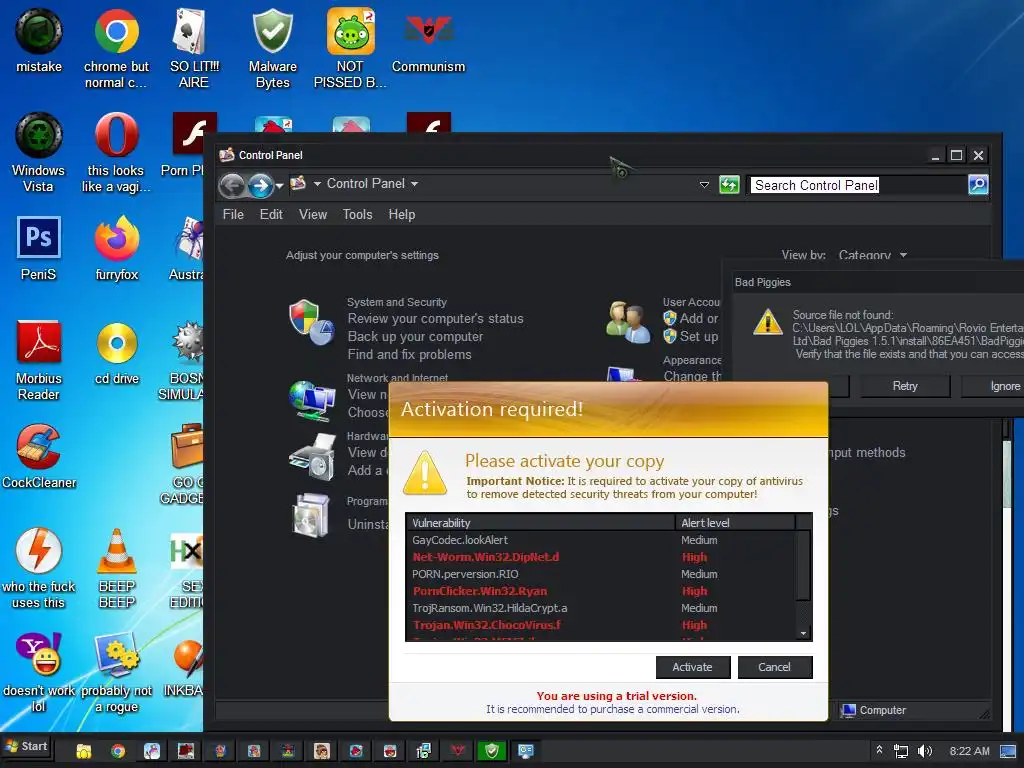Open the Start menu button

pyautogui.click(x=27, y=746)
